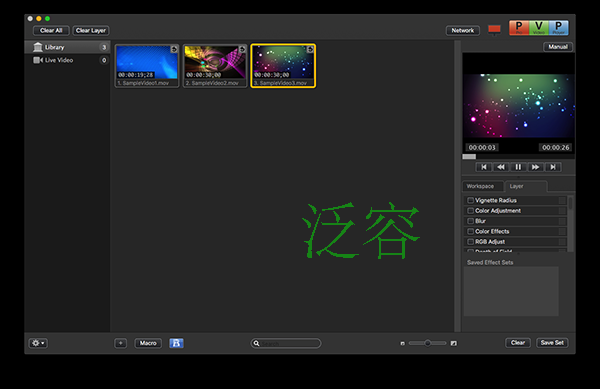Skip to end of the video

point(553,167)
